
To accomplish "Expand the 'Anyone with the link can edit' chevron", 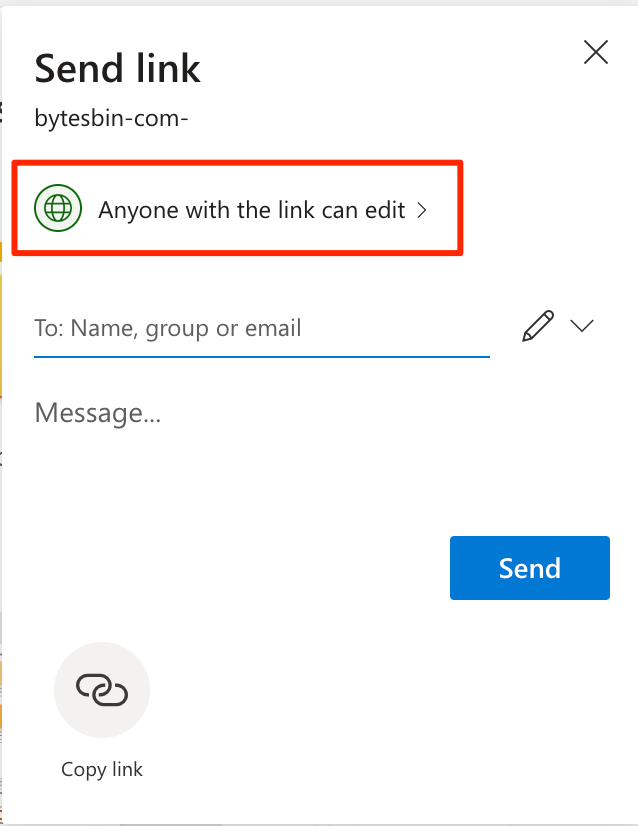I will pos(421,210).
